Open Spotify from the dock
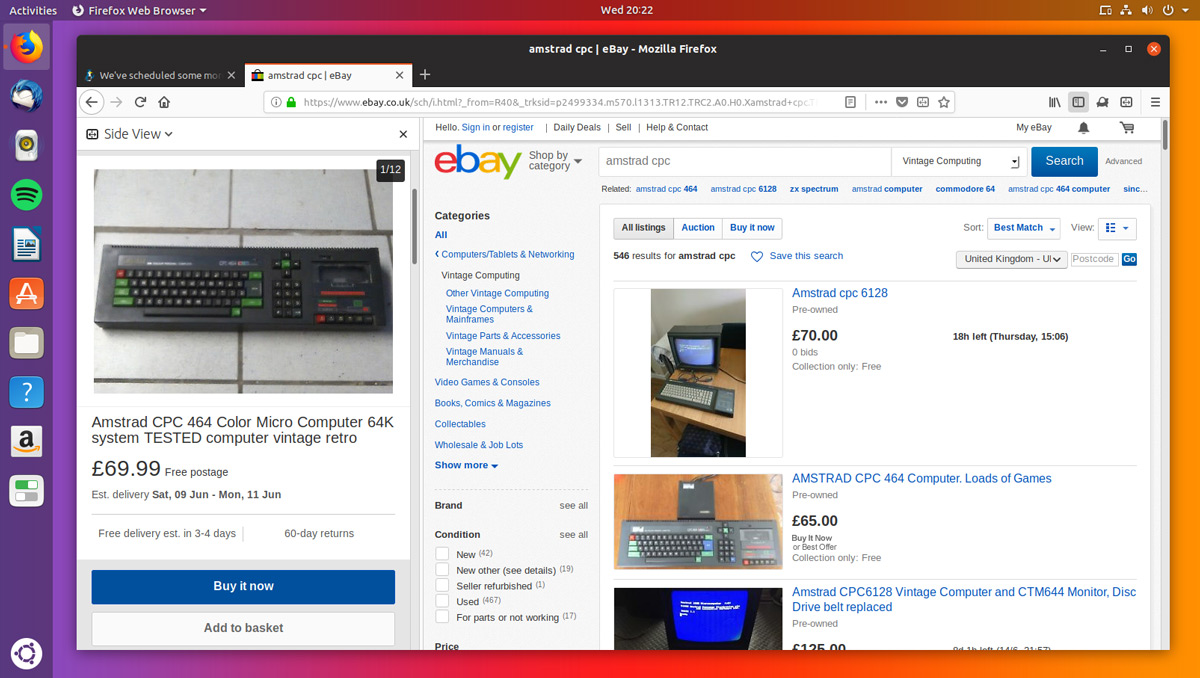This screenshot has width=1200, height=678. click(x=26, y=194)
